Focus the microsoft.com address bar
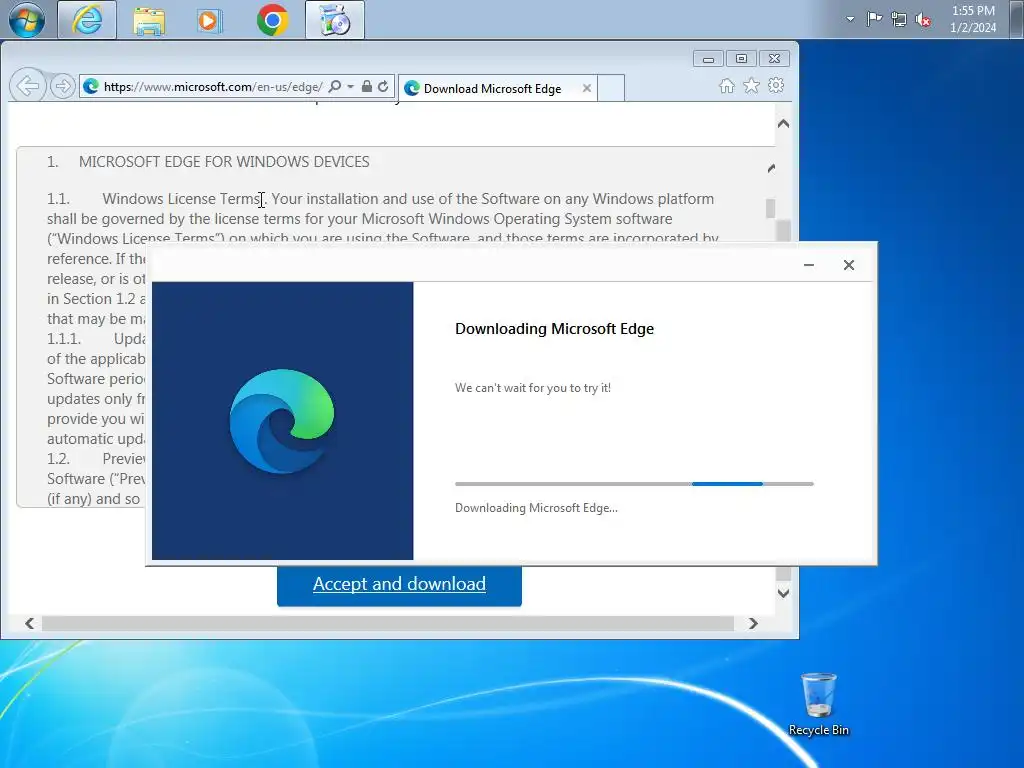The height and width of the screenshot is (768, 1024). [212, 86]
